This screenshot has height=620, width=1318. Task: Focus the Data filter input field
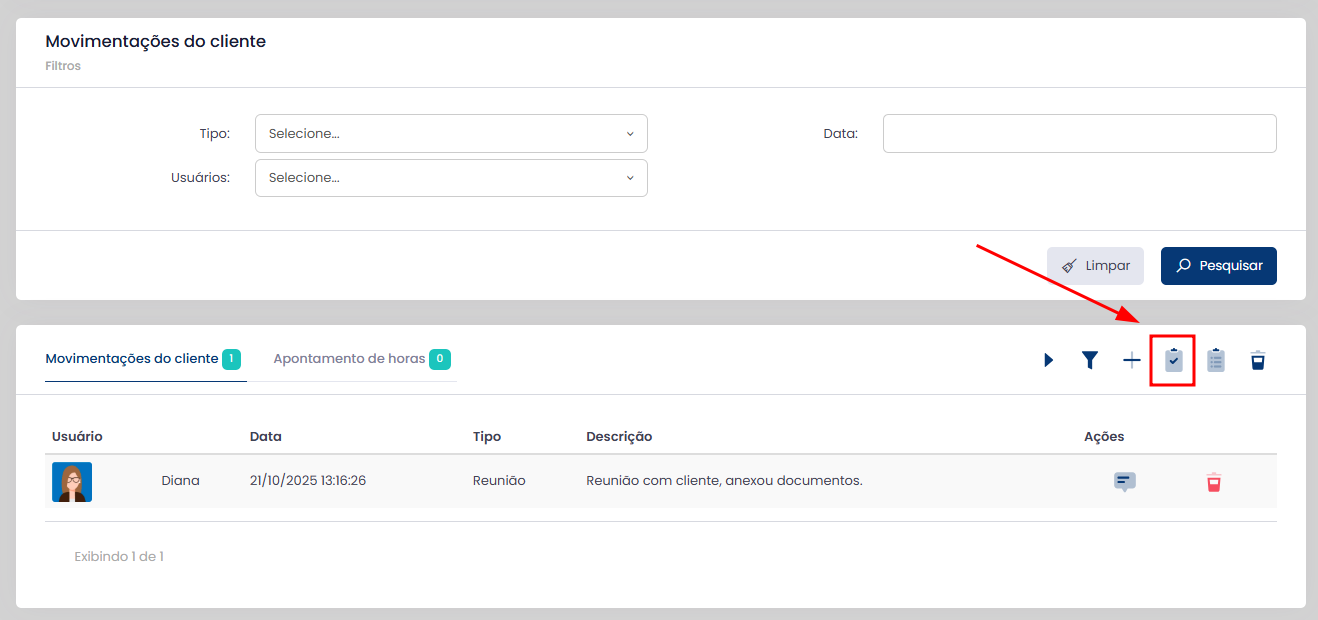1079,134
